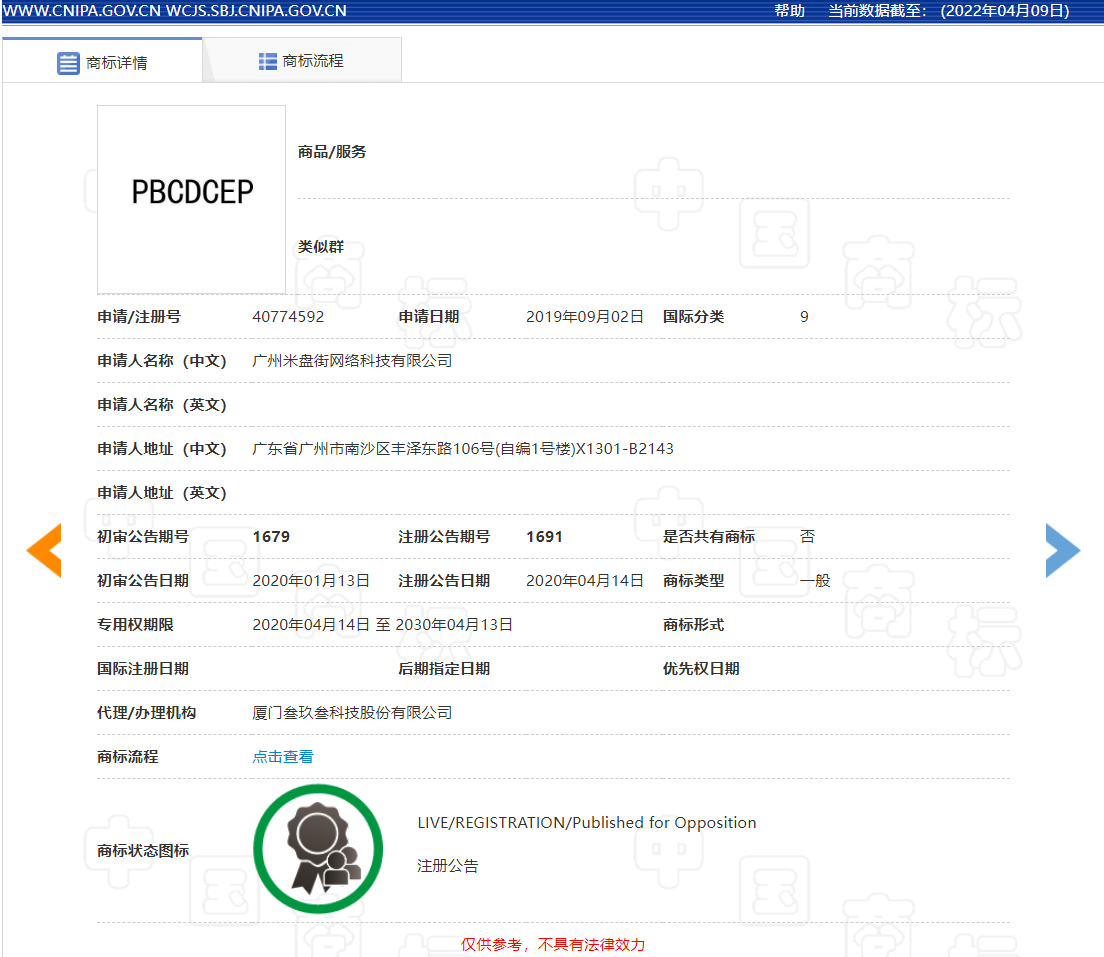Click the WWW.CNIPA.GOV.CN header text
Viewport: 1104px width, 957px height.
pos(83,11)
